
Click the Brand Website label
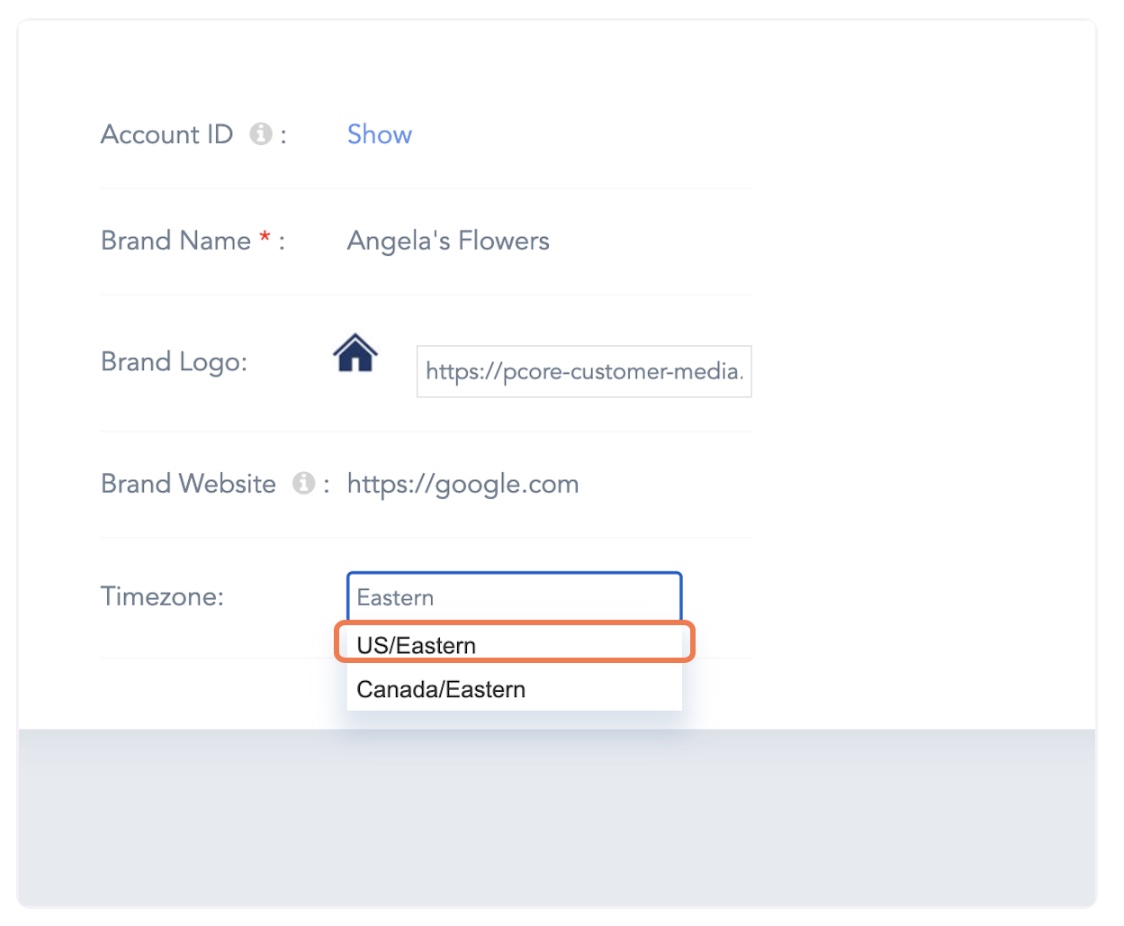point(188,484)
